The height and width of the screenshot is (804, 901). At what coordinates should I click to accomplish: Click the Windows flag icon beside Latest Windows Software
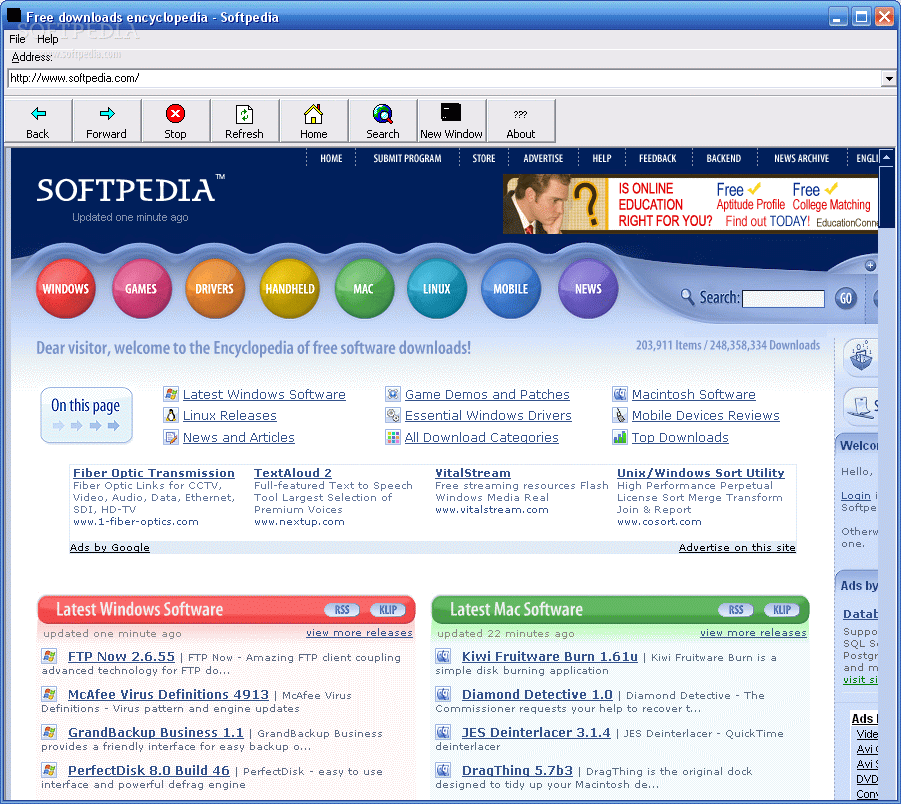[171, 394]
